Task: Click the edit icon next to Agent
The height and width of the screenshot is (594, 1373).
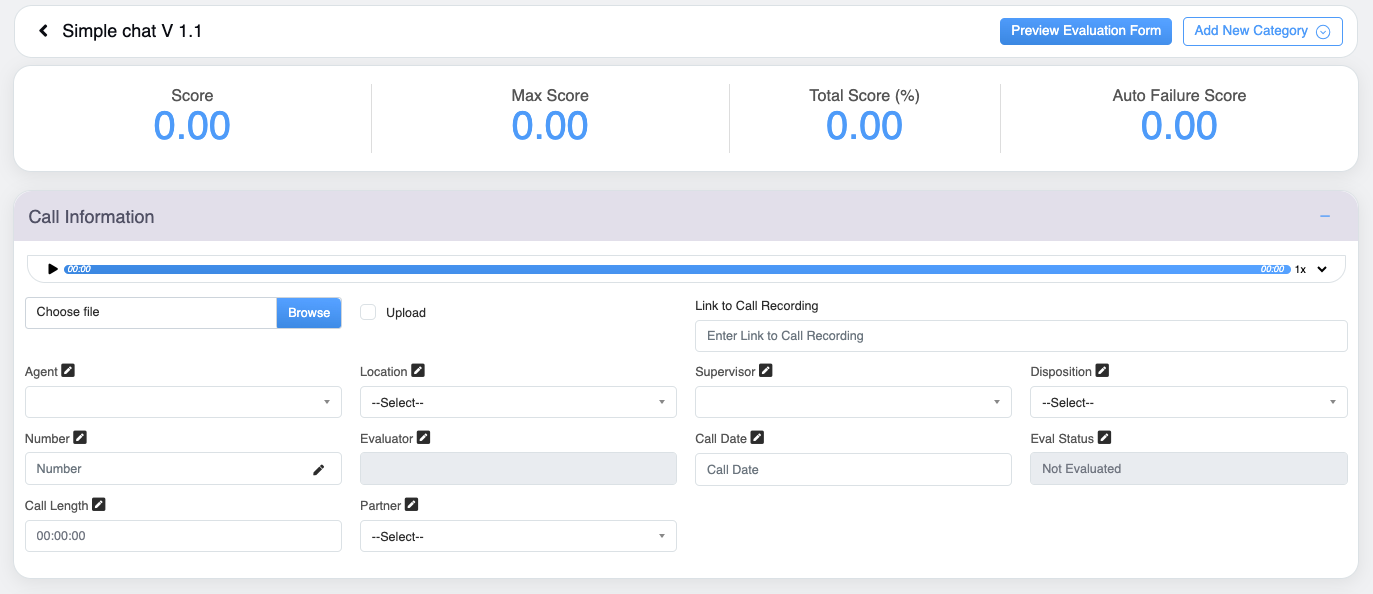Action: point(68,371)
